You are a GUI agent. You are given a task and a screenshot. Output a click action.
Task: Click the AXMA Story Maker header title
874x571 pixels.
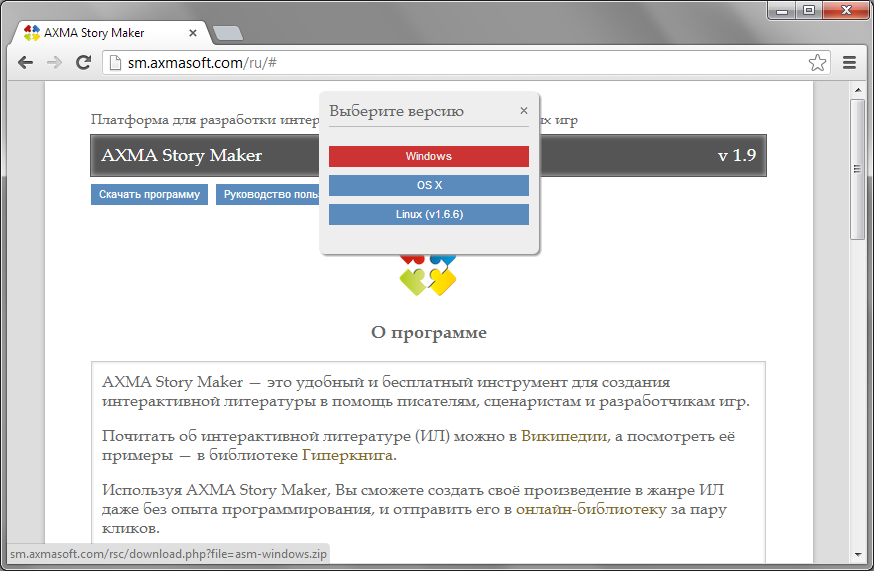tap(181, 155)
